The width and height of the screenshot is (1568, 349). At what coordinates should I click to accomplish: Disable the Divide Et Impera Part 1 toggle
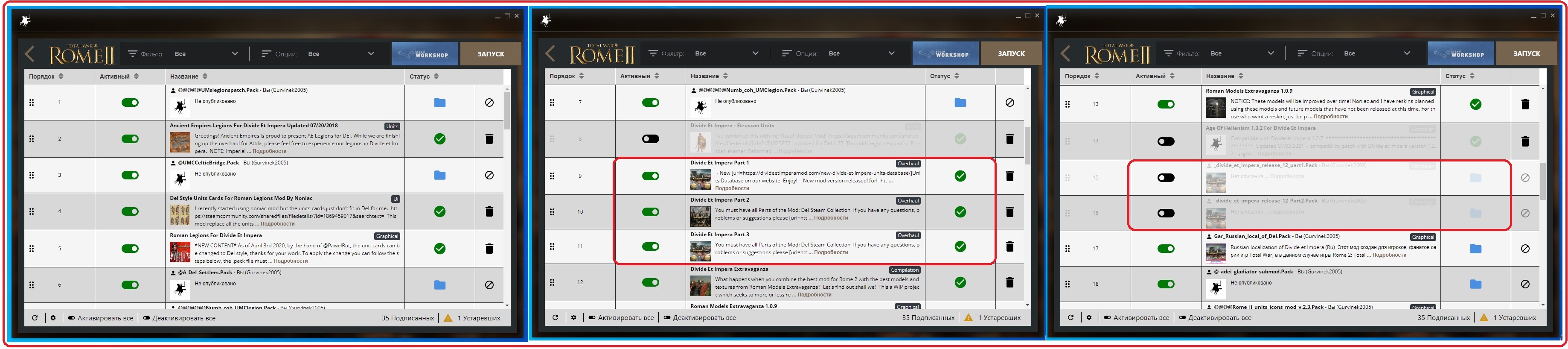650,176
